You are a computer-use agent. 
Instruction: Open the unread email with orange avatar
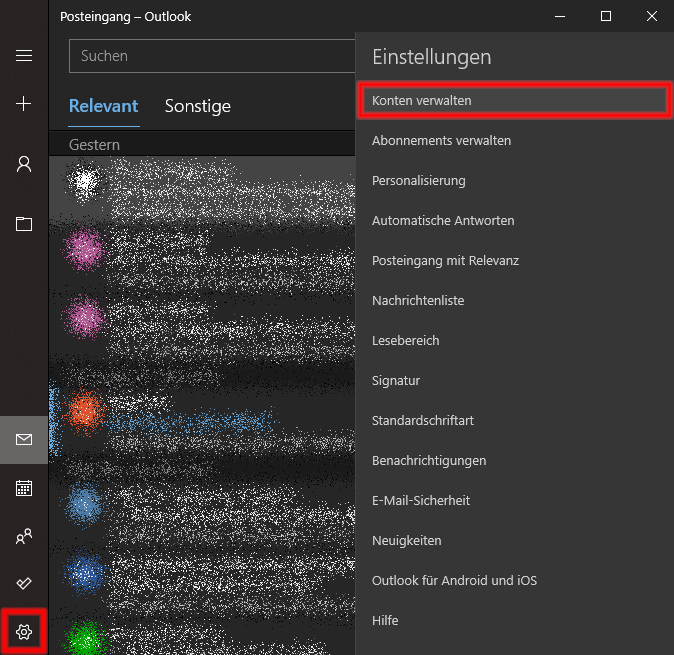(202, 421)
